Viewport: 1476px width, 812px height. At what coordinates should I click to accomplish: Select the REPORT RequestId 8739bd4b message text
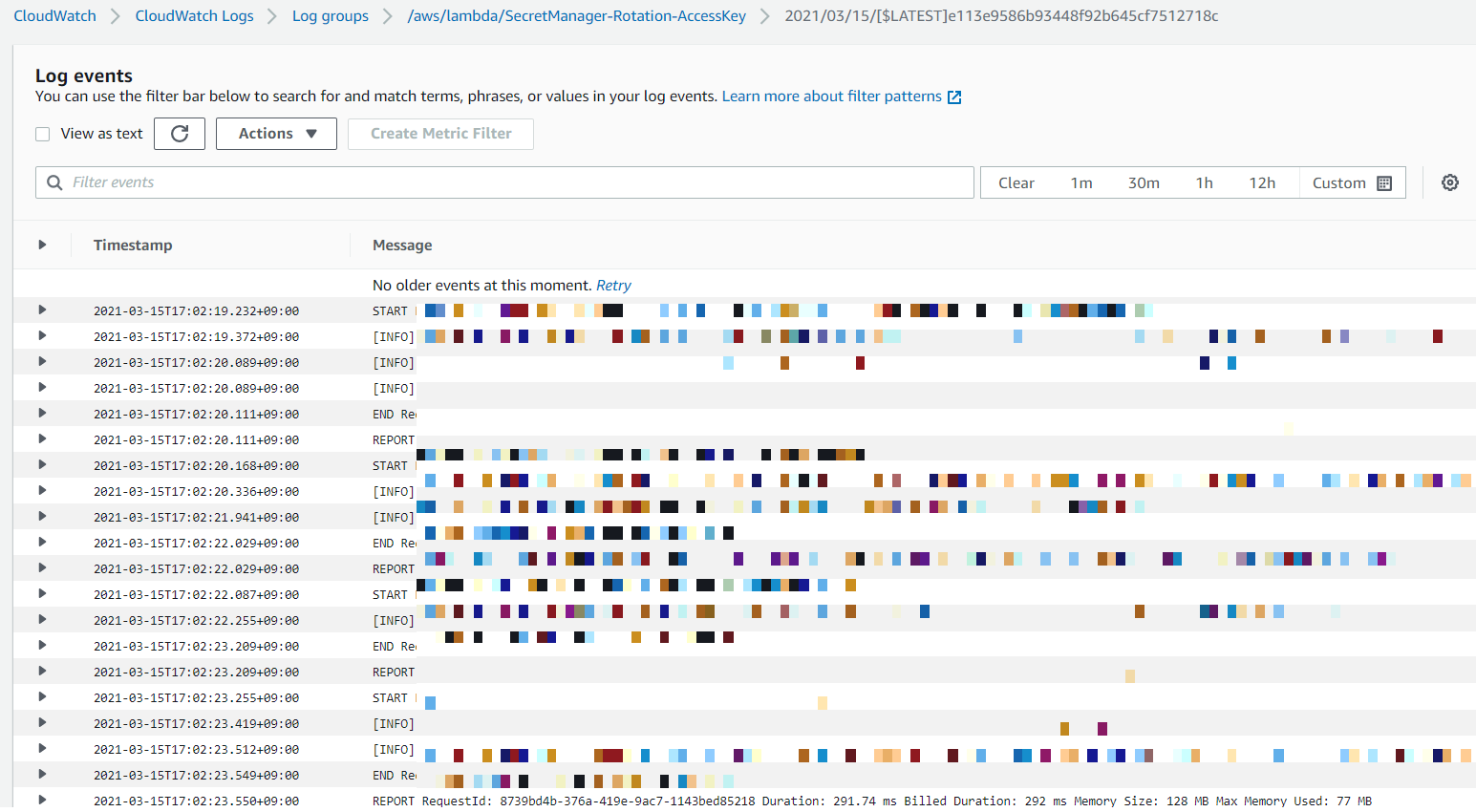[872, 801]
